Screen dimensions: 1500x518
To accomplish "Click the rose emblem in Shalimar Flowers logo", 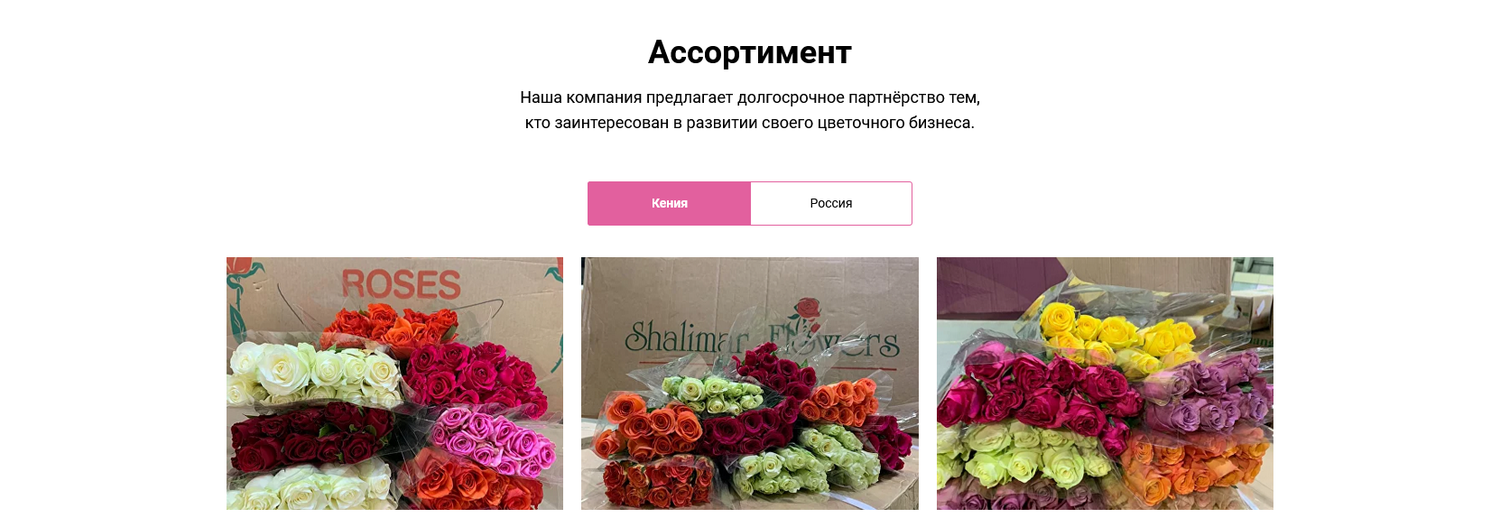I will pos(803,312).
